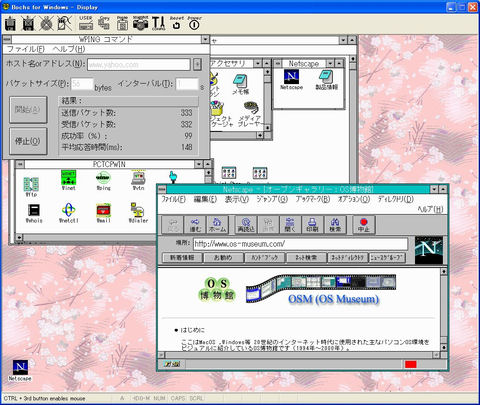480x405 pixels.
Task: Open ジャンプ(G) menu in Netscape browser
Action: (x=272, y=199)
